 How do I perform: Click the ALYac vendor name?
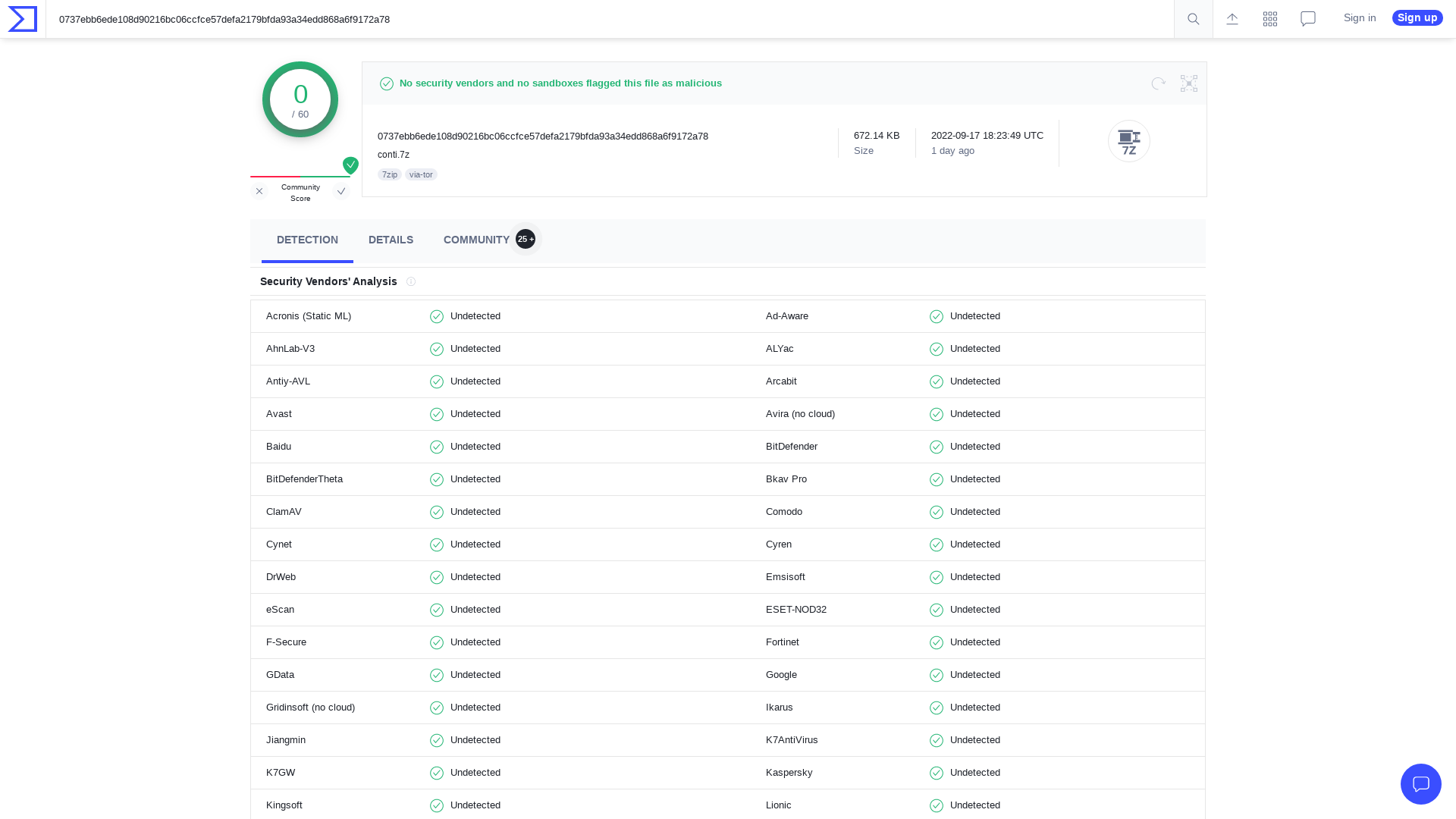[x=780, y=349]
